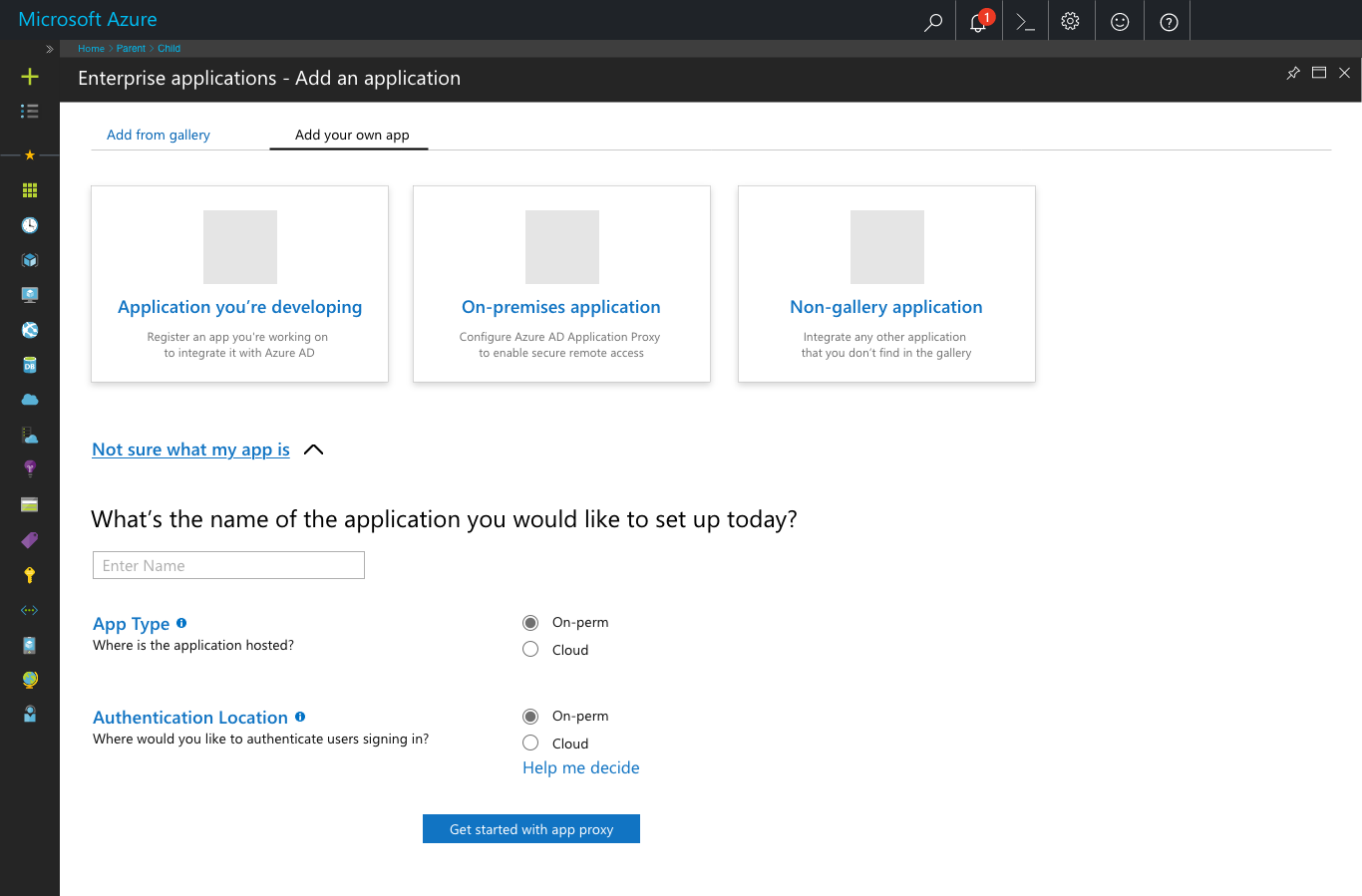Expand the sidebar with double chevron

[49, 49]
